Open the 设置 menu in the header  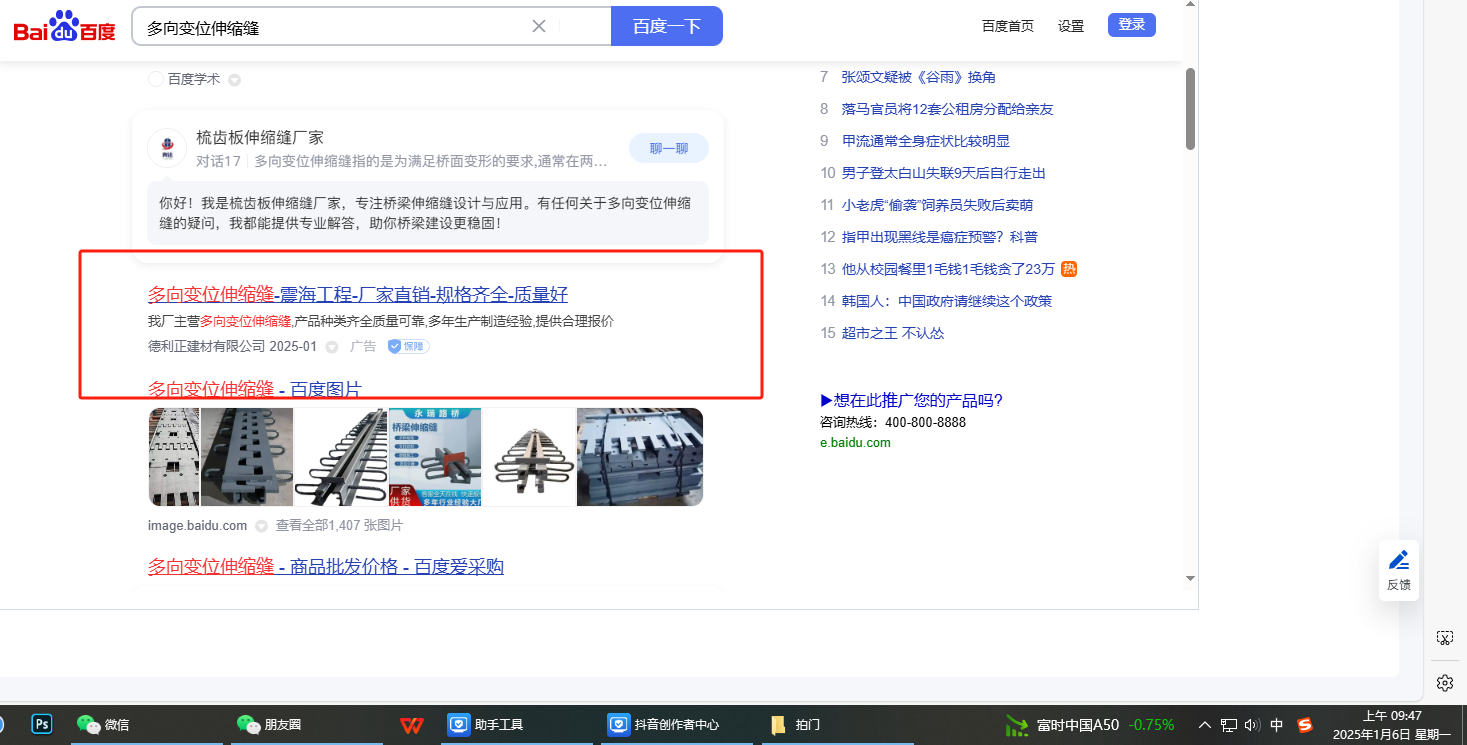1071,26
